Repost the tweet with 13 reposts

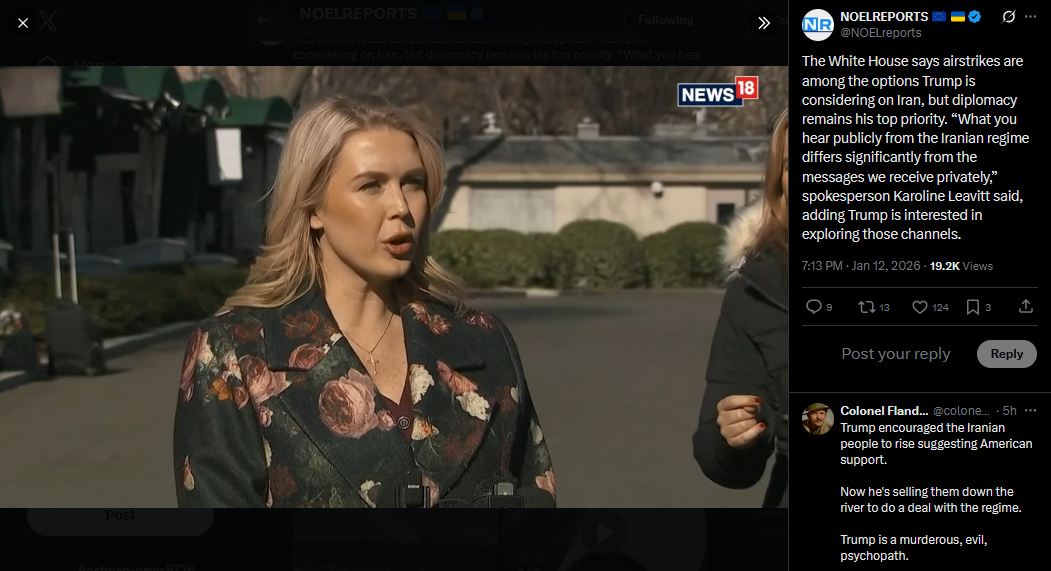point(873,307)
